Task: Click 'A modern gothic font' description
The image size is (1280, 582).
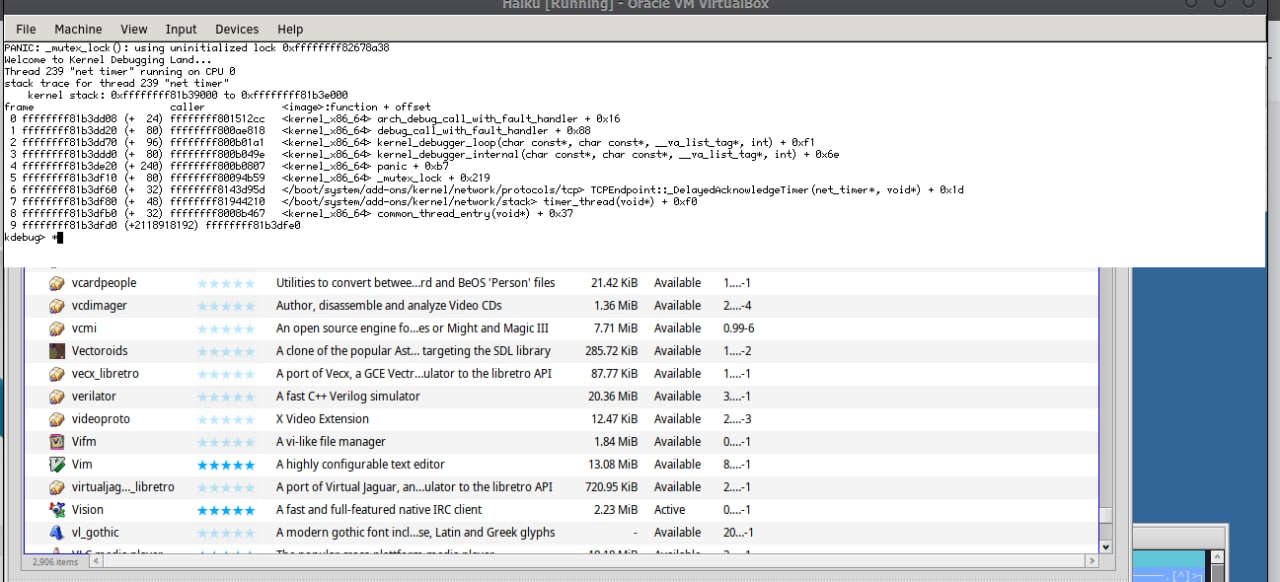Action: point(415,532)
